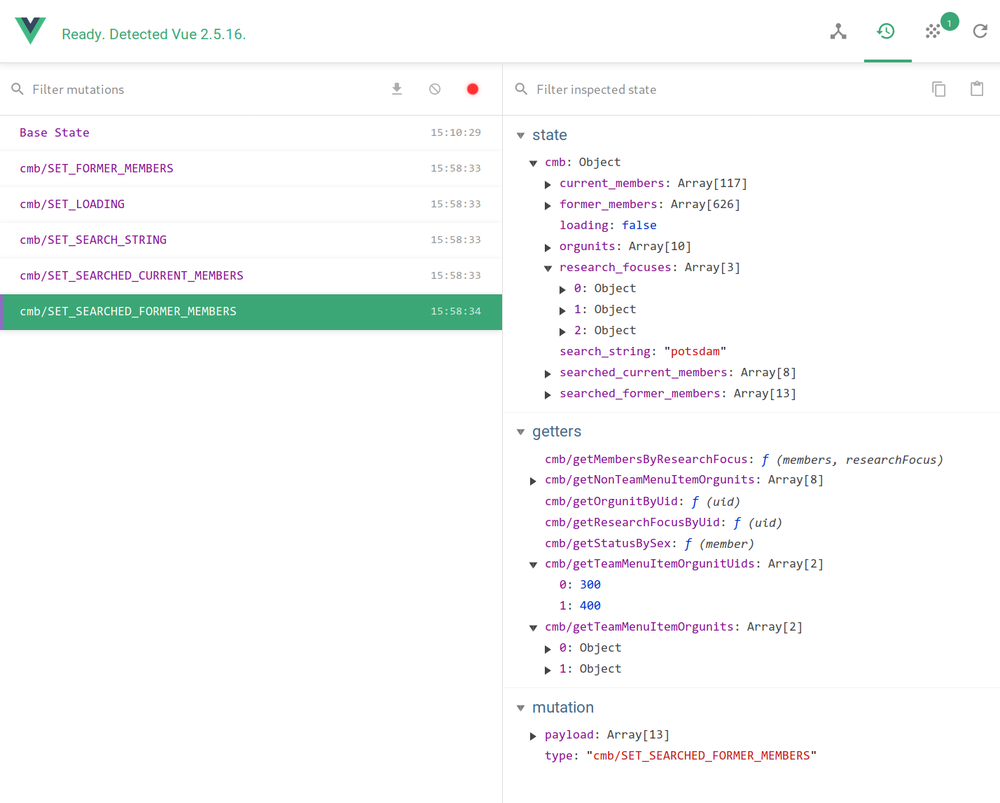Select the Base State entry

coord(251,133)
